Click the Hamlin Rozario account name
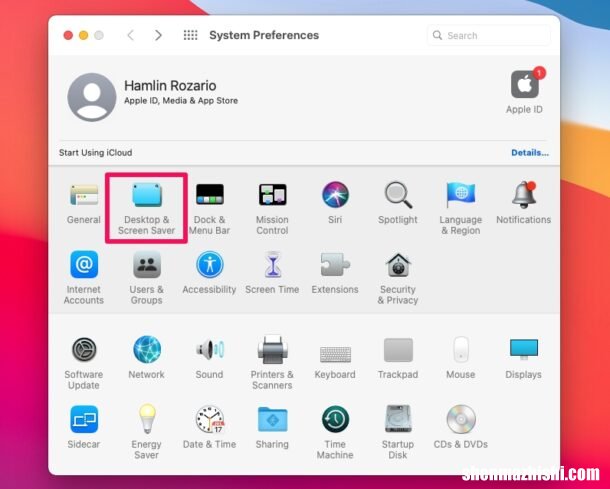The height and width of the screenshot is (489, 610). tap(170, 86)
